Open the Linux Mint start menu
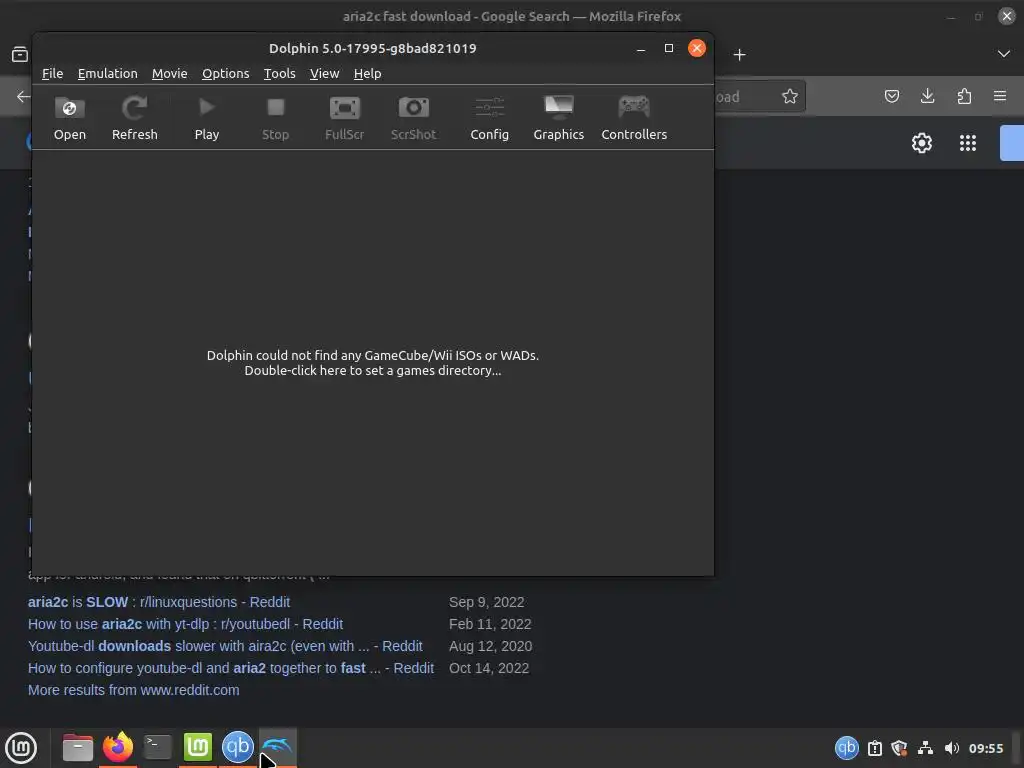This screenshot has width=1024, height=768. click(21, 748)
